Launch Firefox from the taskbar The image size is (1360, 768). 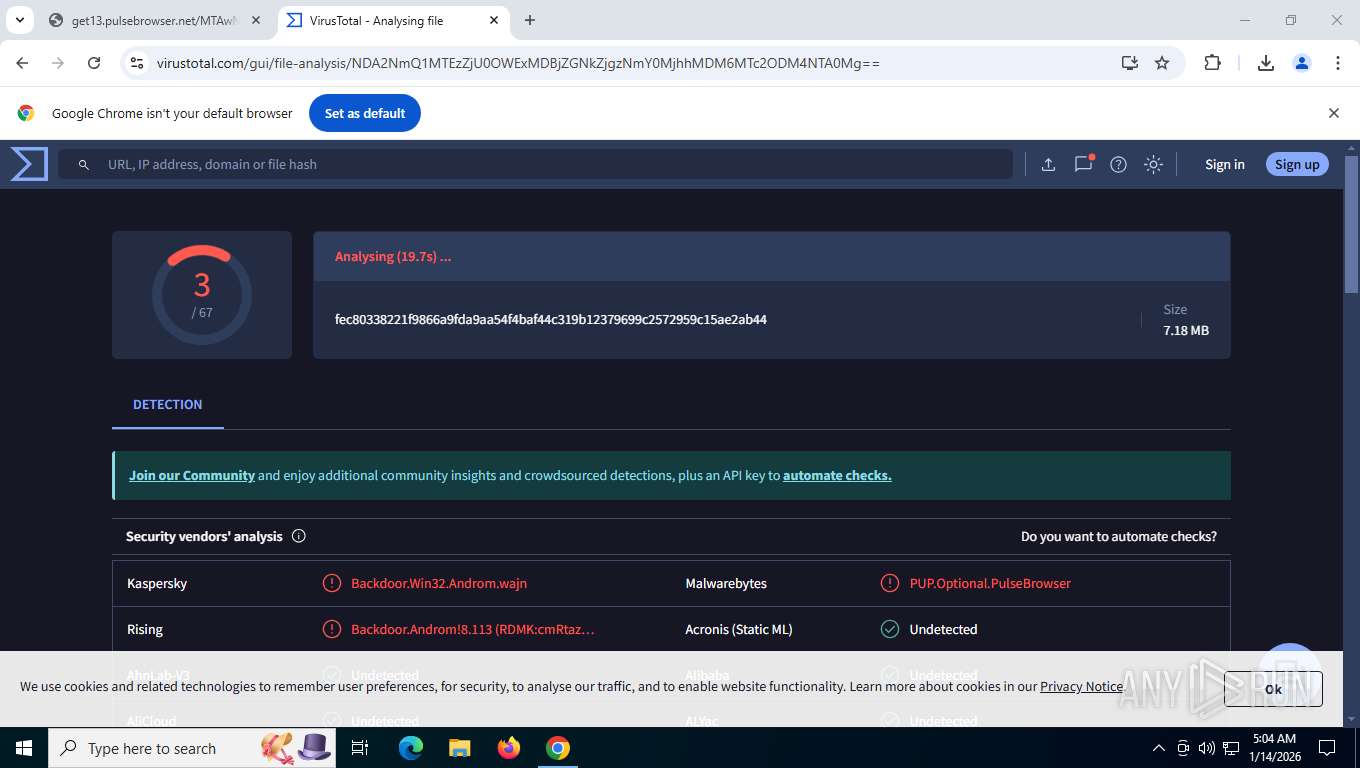(x=509, y=748)
